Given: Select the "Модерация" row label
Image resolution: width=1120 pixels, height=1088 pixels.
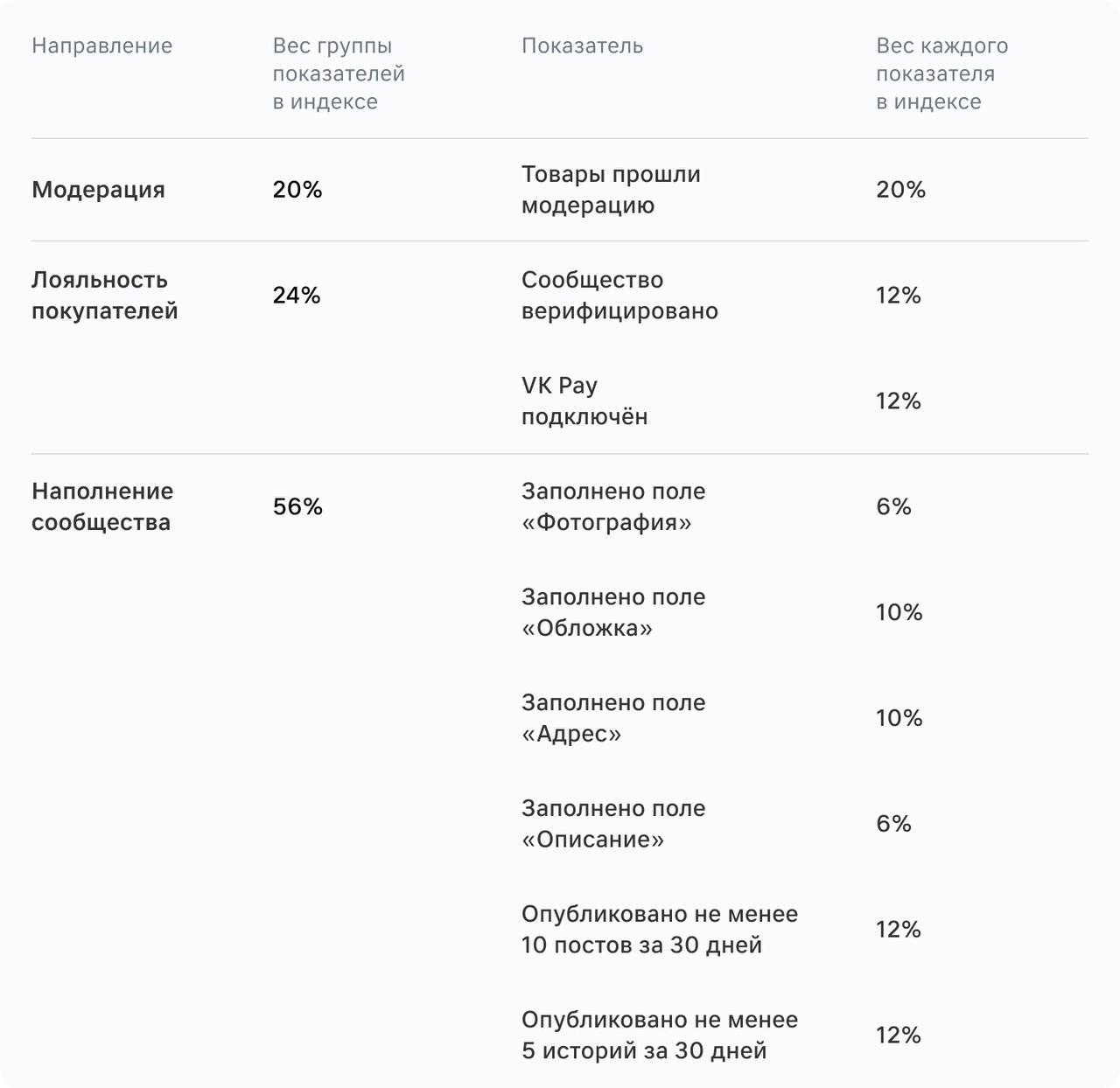Looking at the screenshot, I should [98, 190].
